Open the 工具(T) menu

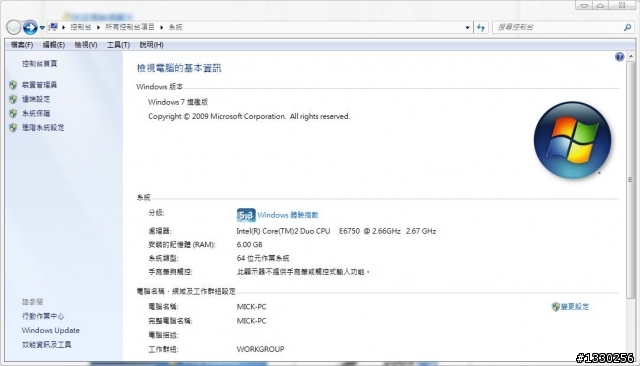118,45
